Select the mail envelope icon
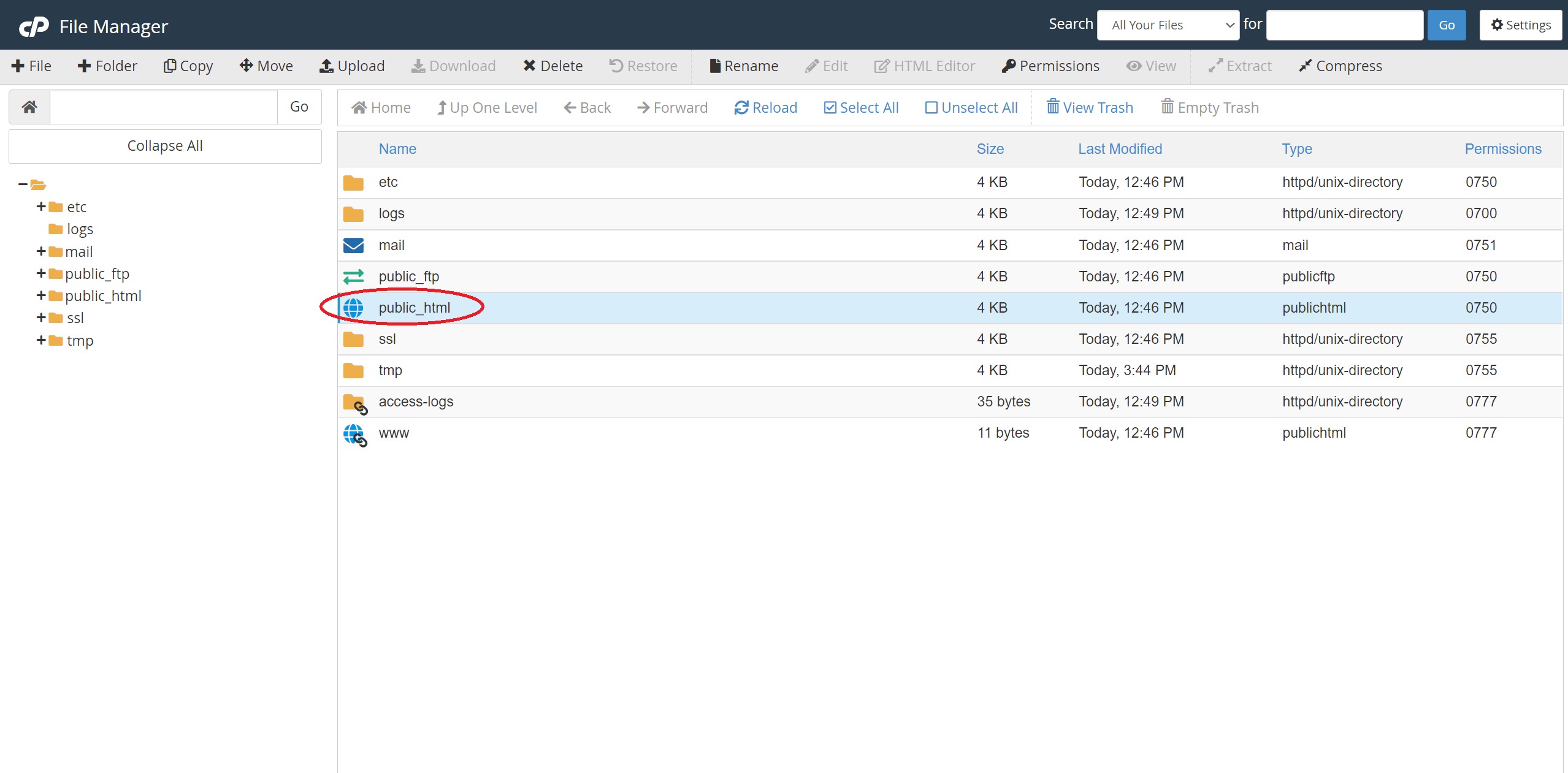 [x=353, y=245]
